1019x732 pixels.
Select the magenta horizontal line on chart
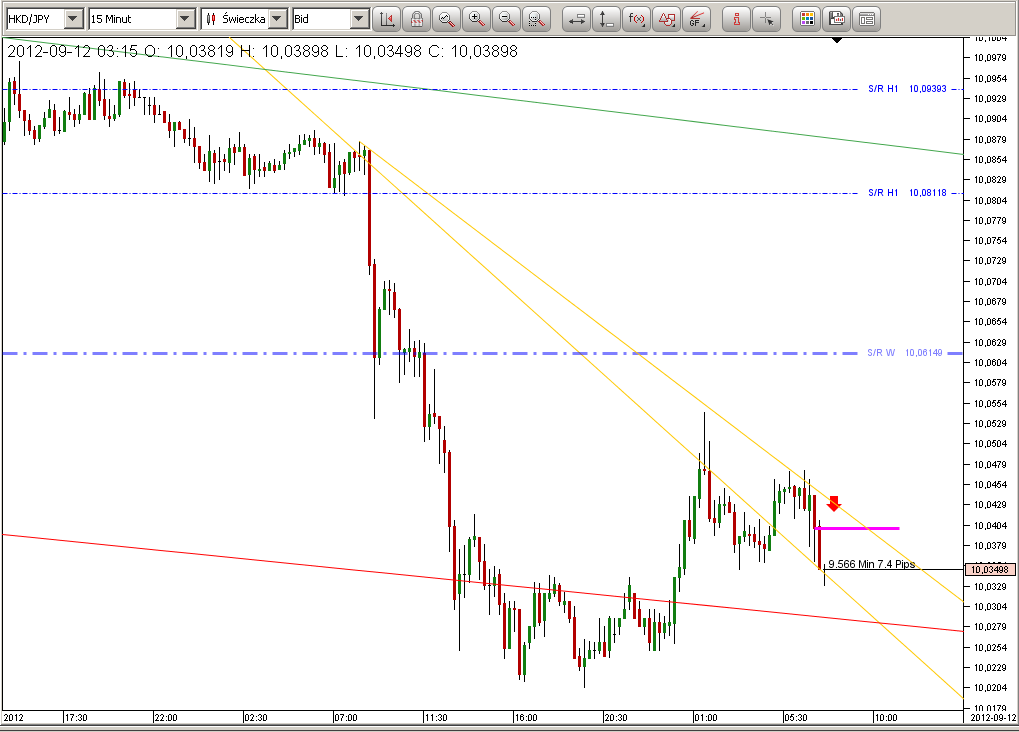tap(857, 529)
